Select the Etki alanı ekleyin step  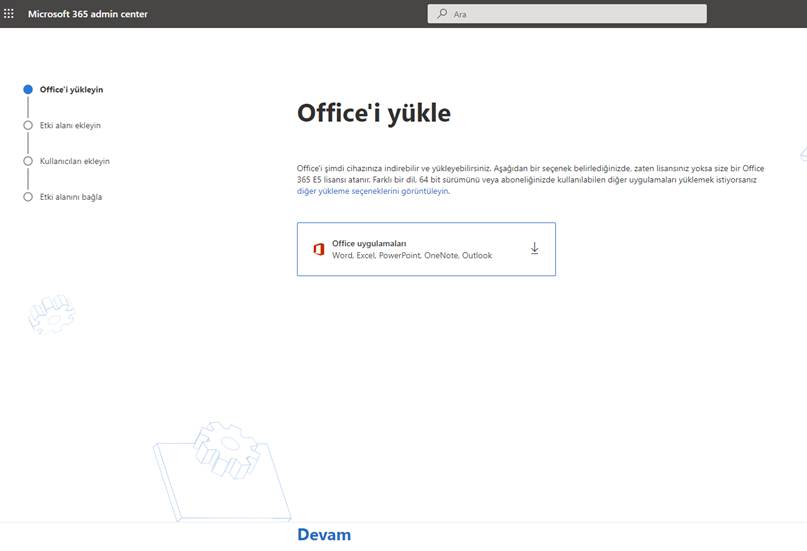(71, 126)
